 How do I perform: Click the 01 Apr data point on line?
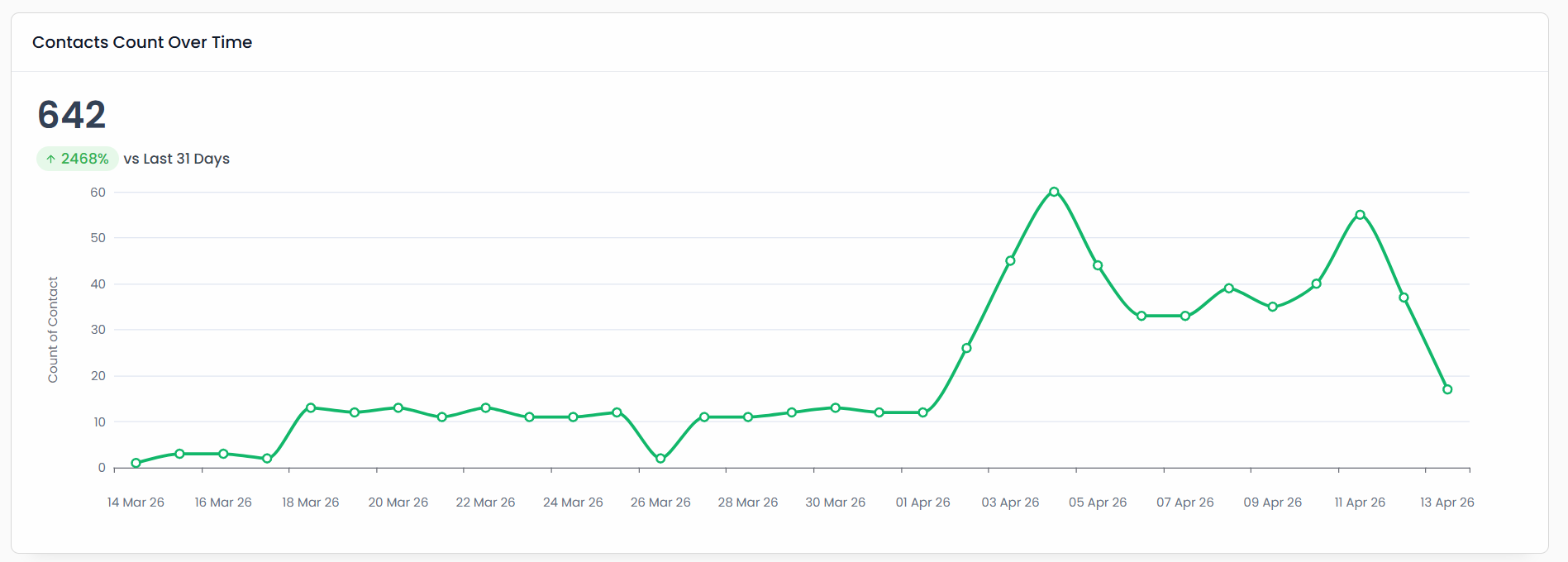click(922, 412)
